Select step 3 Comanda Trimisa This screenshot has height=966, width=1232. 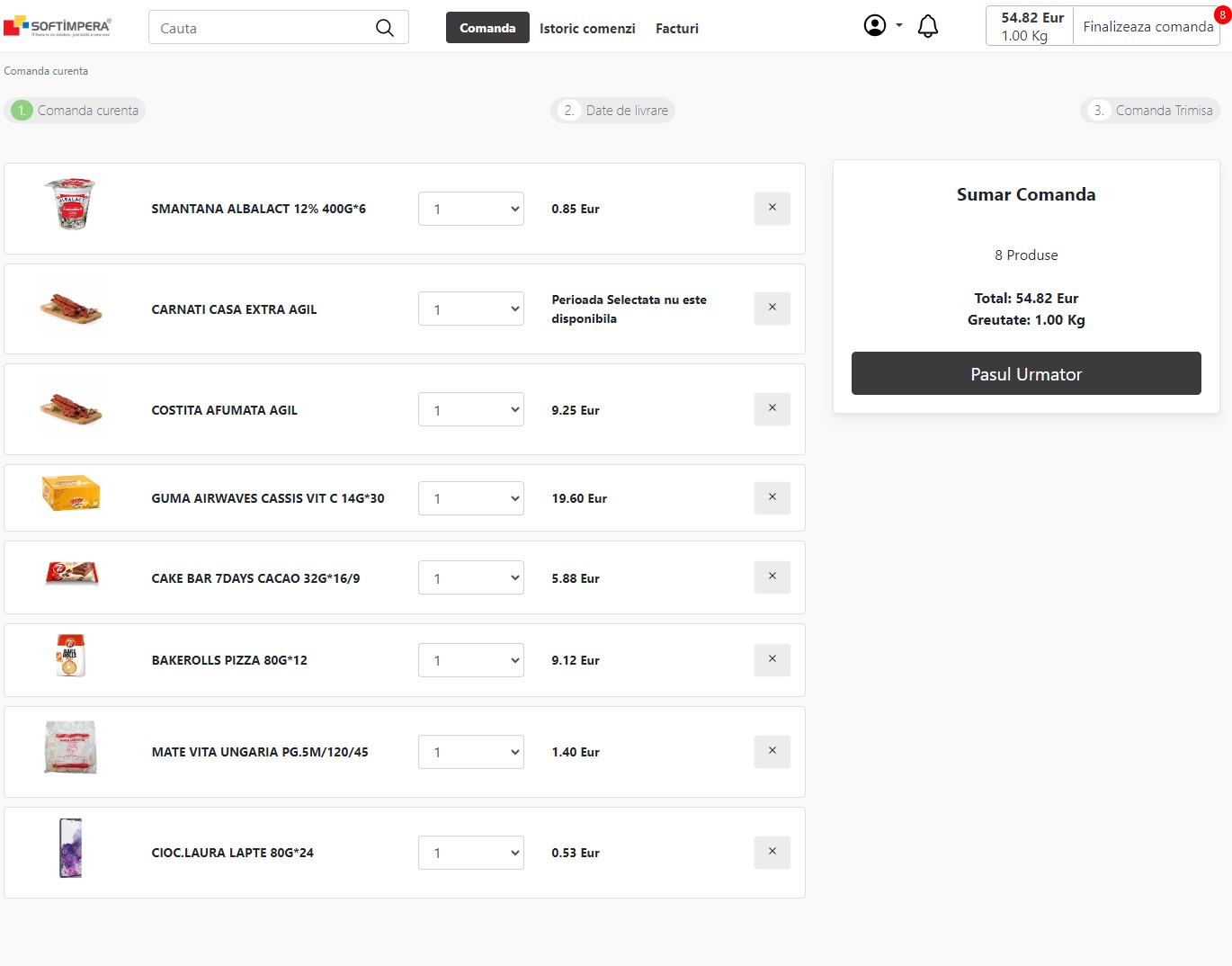click(1150, 111)
